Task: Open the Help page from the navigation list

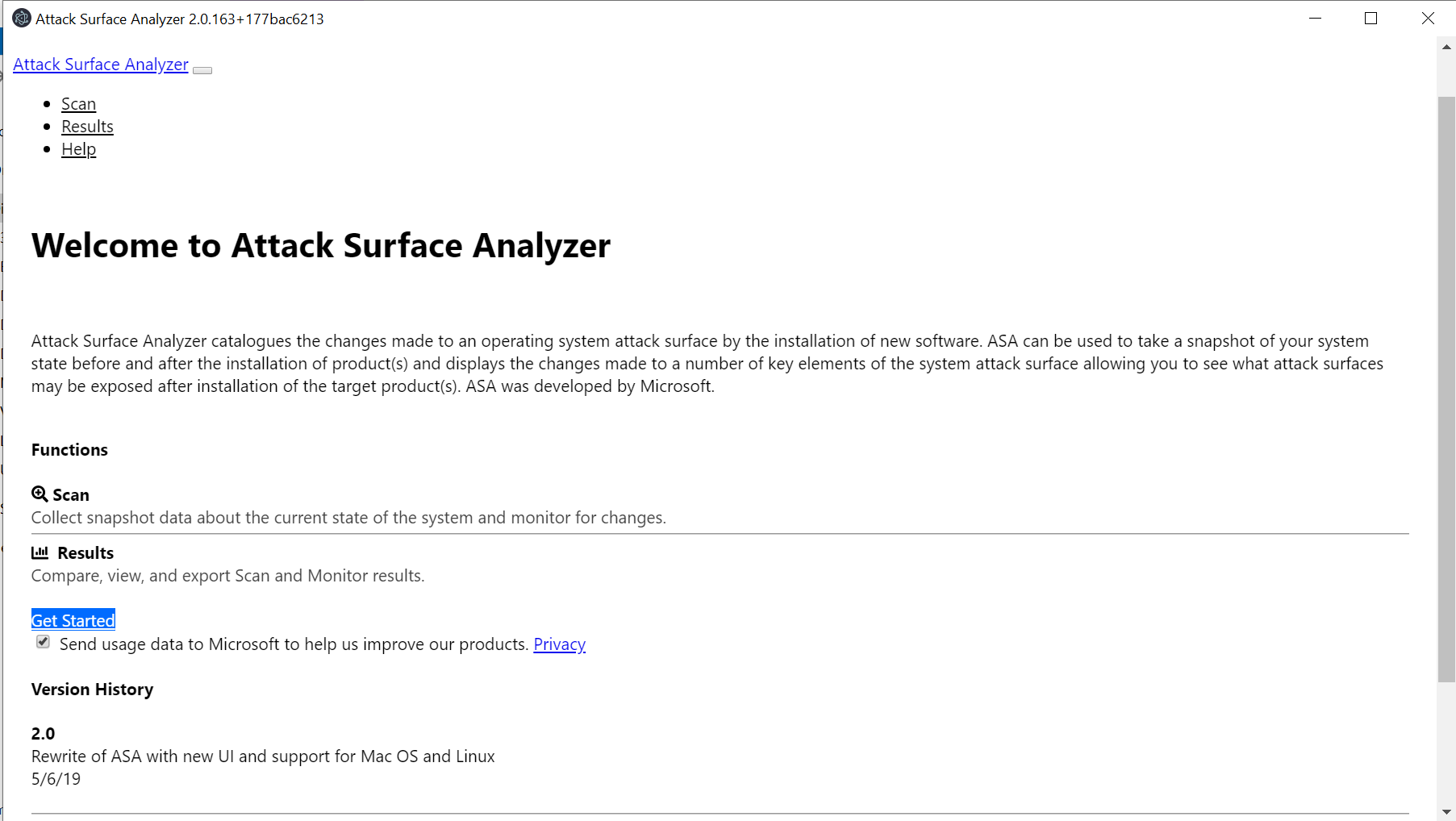Action: (78, 148)
